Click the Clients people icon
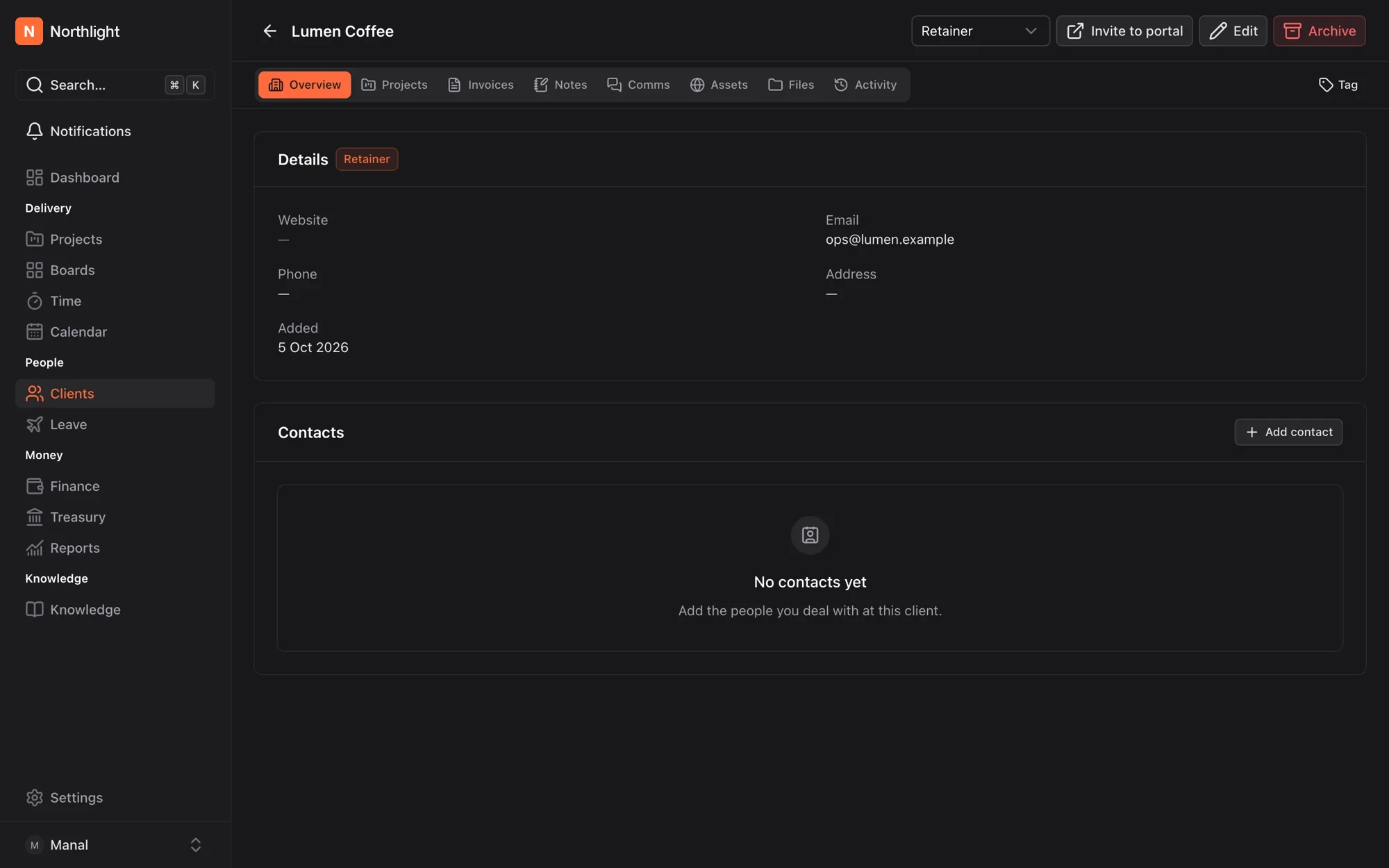Screen dimensions: 1389x868 point(35,394)
